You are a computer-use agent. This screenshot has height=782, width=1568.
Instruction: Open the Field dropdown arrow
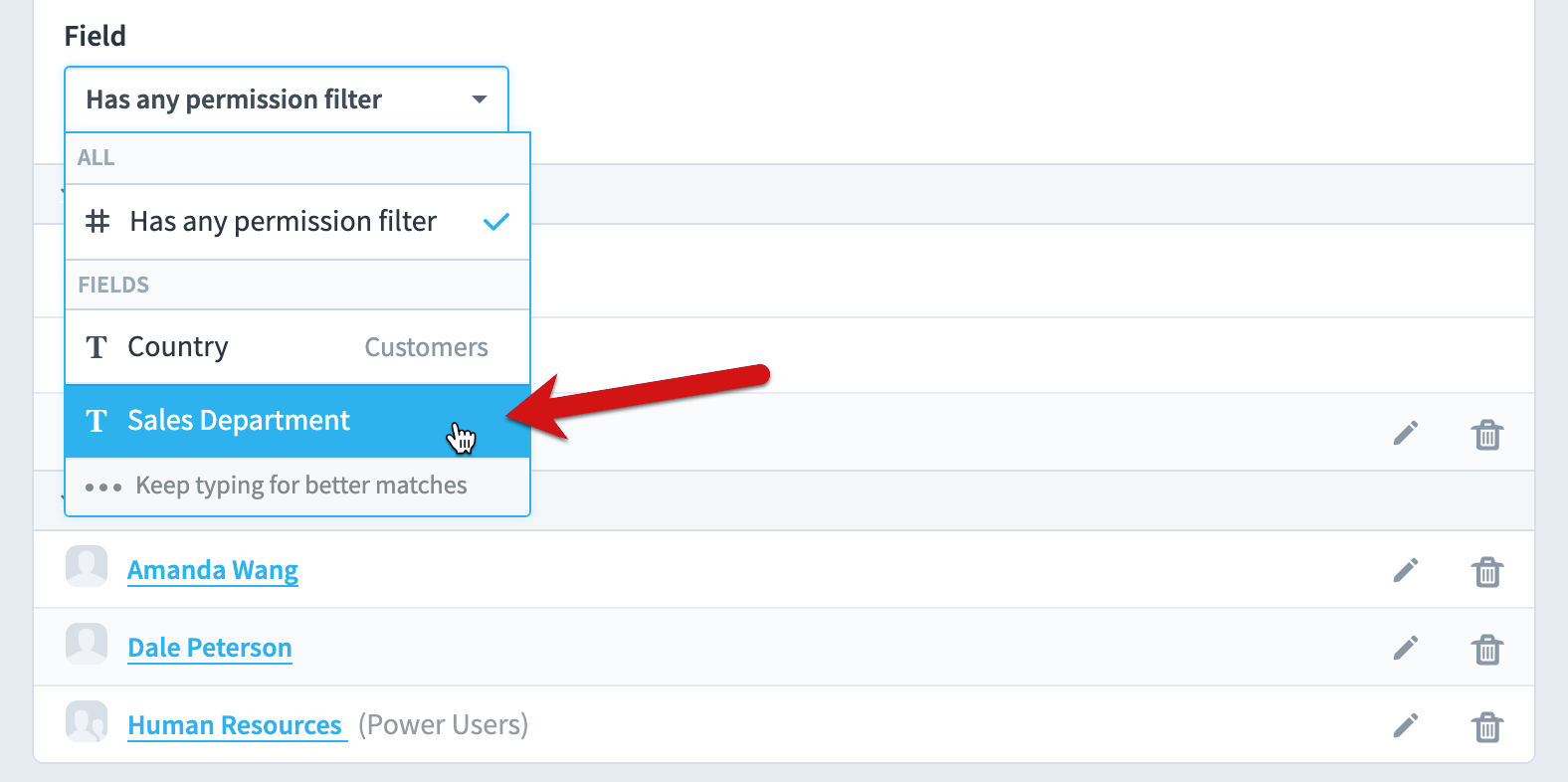pyautogui.click(x=480, y=99)
